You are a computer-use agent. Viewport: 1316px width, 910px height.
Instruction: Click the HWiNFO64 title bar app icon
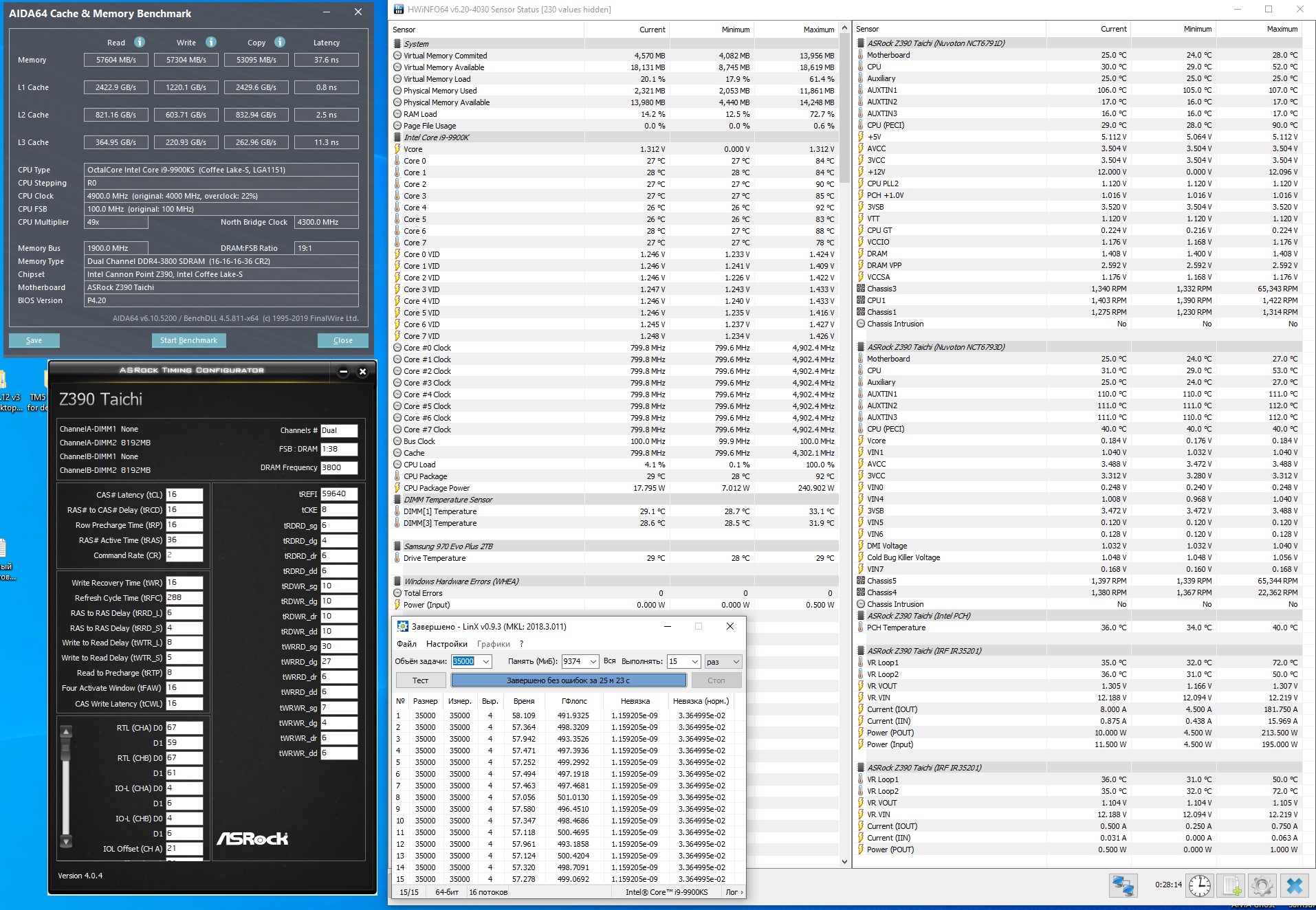399,9
